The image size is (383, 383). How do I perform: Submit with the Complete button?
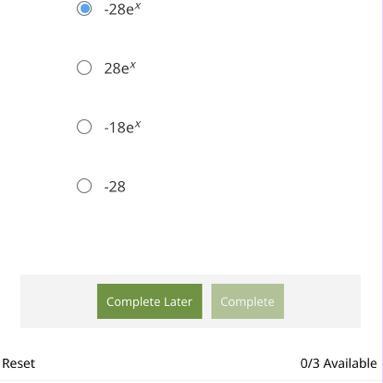tap(248, 301)
